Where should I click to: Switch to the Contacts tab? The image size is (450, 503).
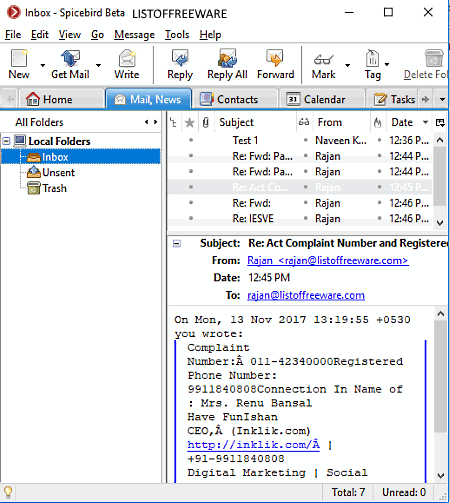[x=235, y=99]
